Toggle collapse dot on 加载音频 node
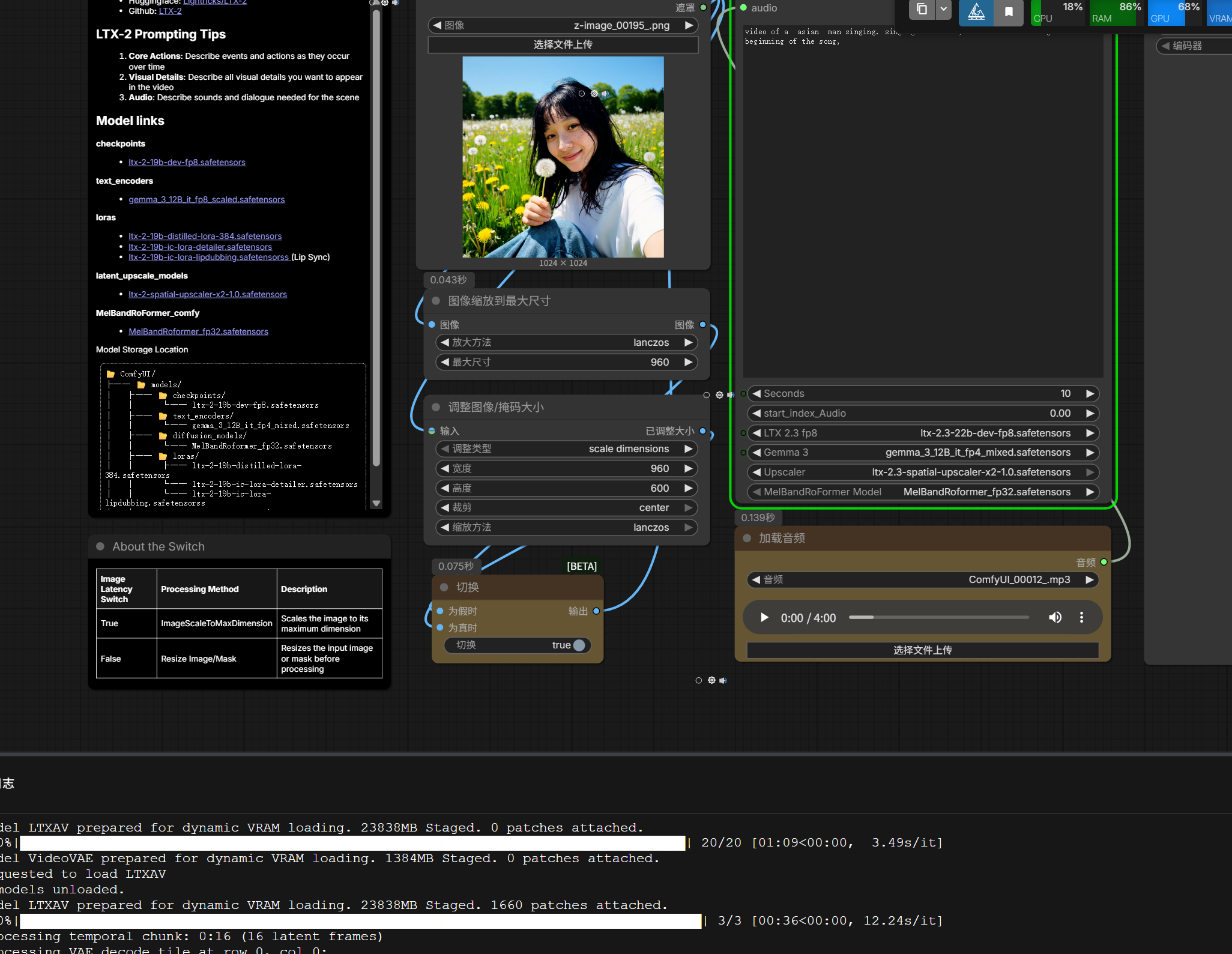The height and width of the screenshot is (954, 1232). pyautogui.click(x=747, y=539)
